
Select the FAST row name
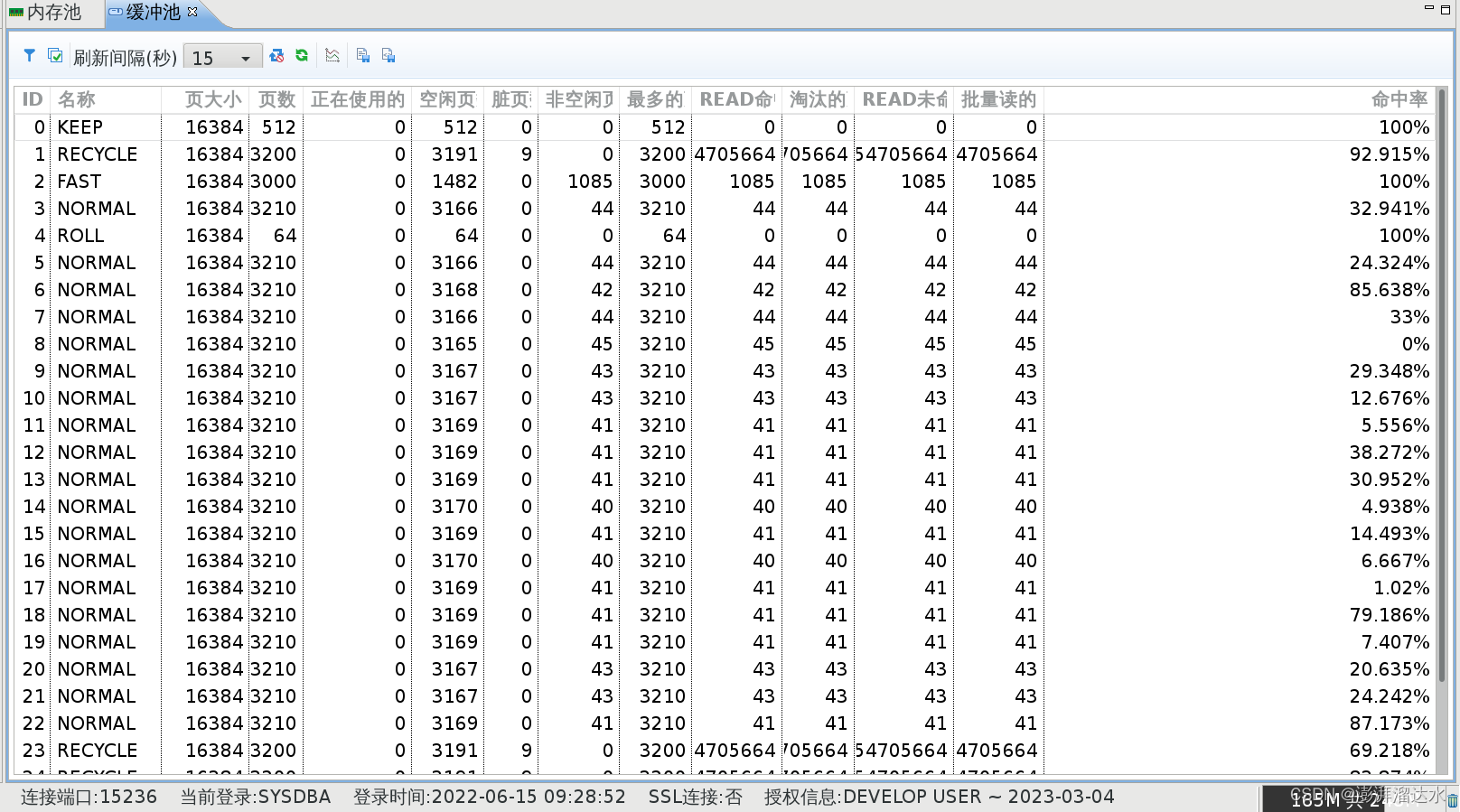coord(79,182)
